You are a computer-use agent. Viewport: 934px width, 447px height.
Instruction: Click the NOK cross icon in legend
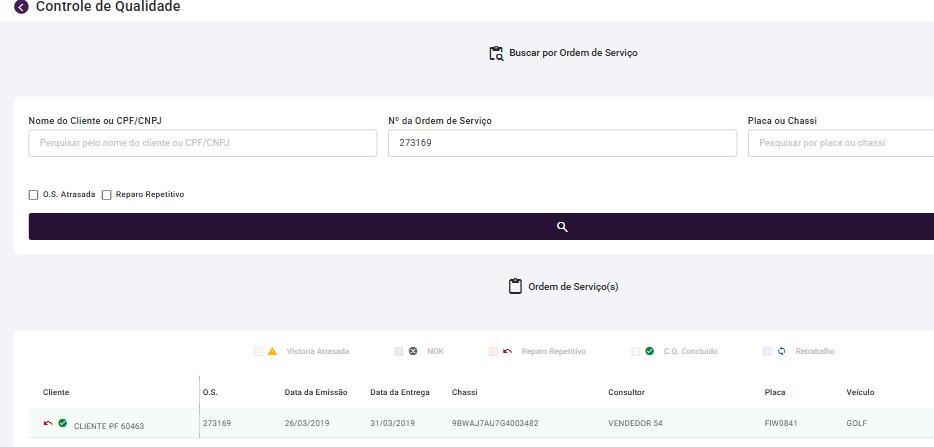point(413,352)
